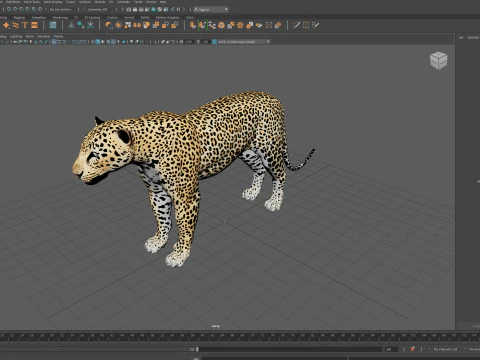
Task: Click the orange sphere shelf icon after Bridge group
Action: (221, 25)
